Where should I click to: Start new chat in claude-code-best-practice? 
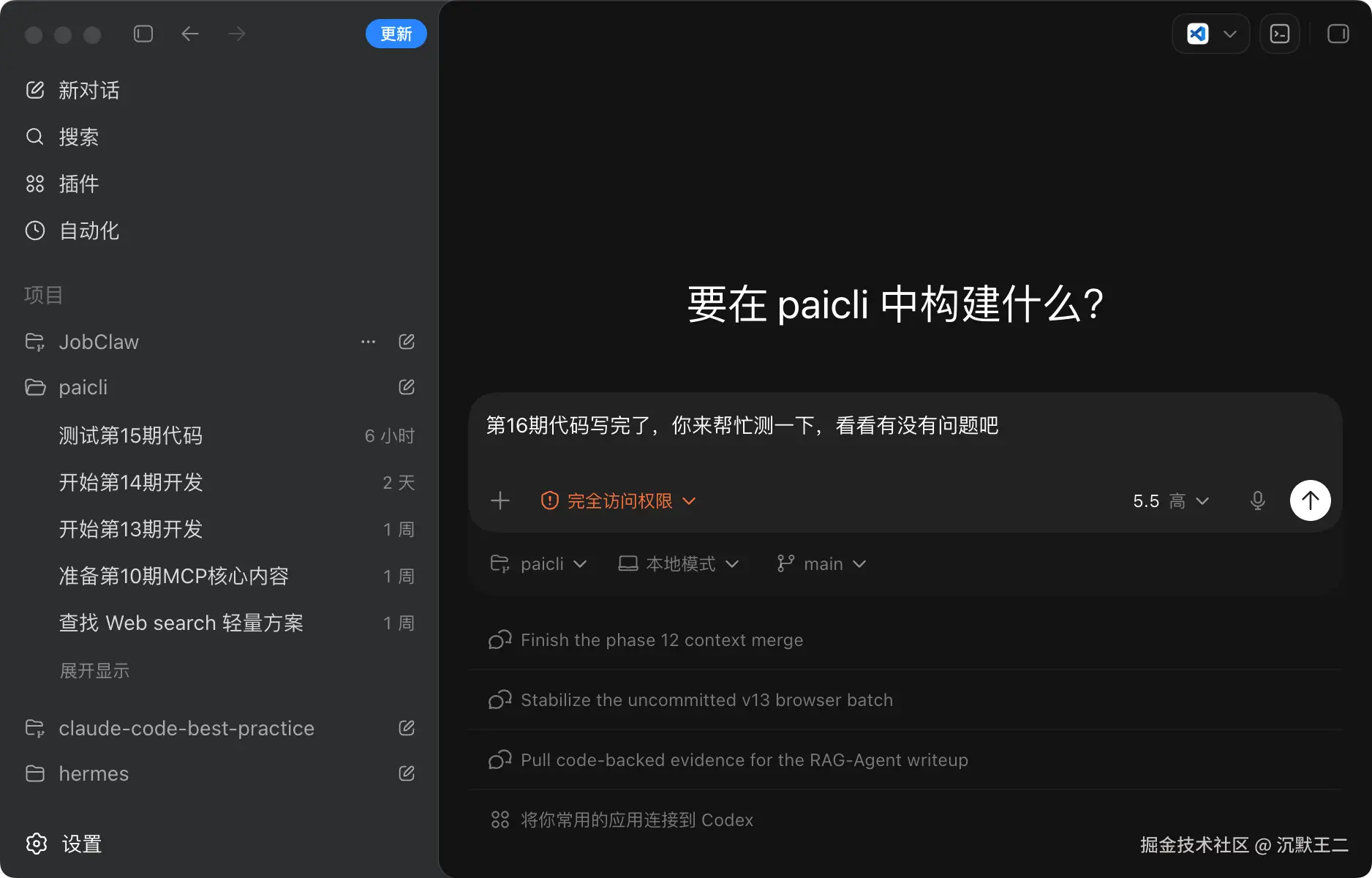pyautogui.click(x=407, y=728)
